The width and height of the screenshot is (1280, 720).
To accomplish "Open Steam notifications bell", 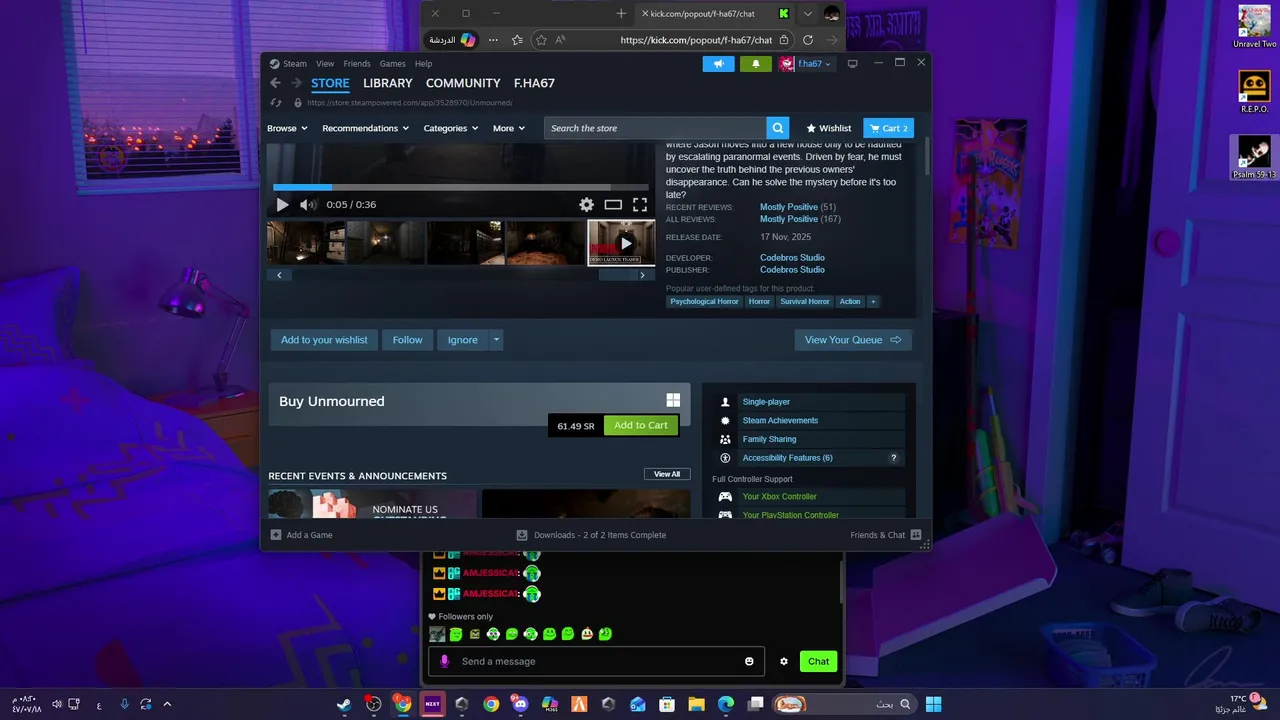I will tap(755, 64).
